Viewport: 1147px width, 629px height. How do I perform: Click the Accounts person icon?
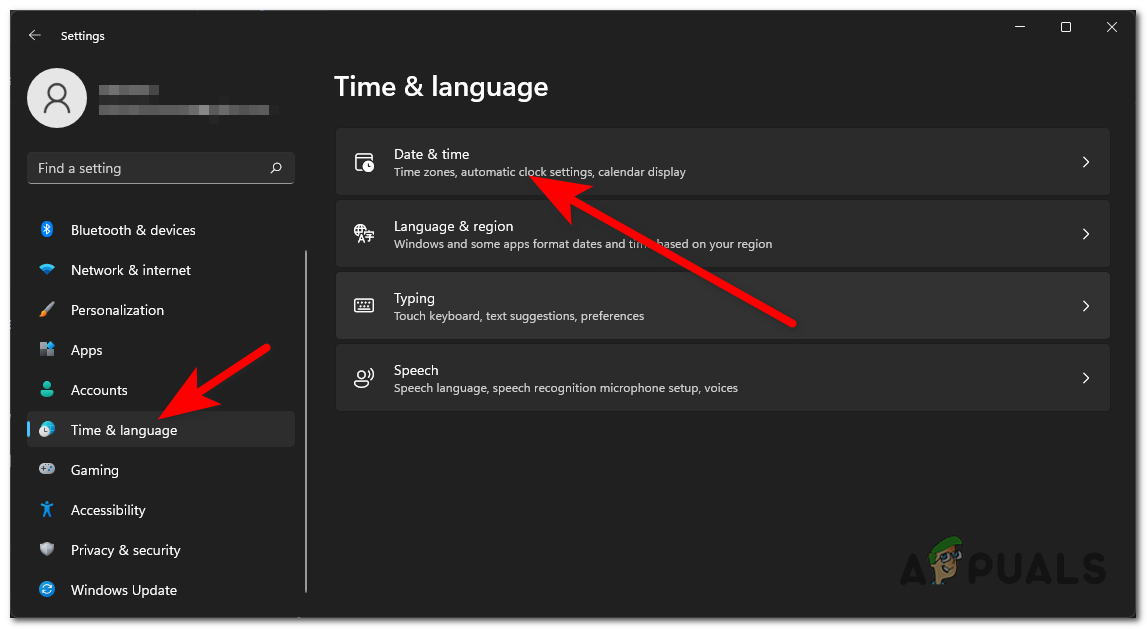point(47,390)
